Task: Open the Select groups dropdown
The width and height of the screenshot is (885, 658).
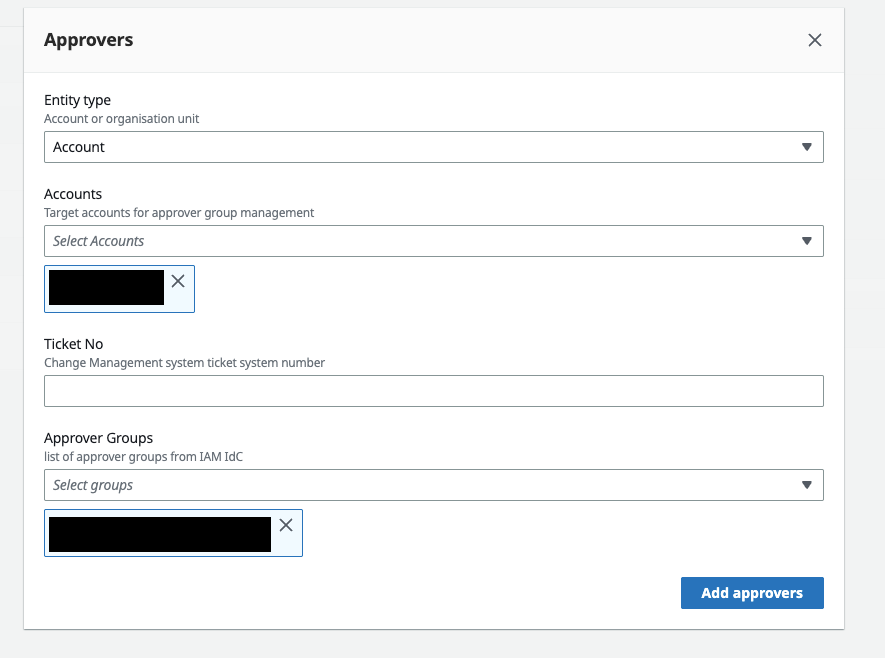Action: (x=420, y=485)
